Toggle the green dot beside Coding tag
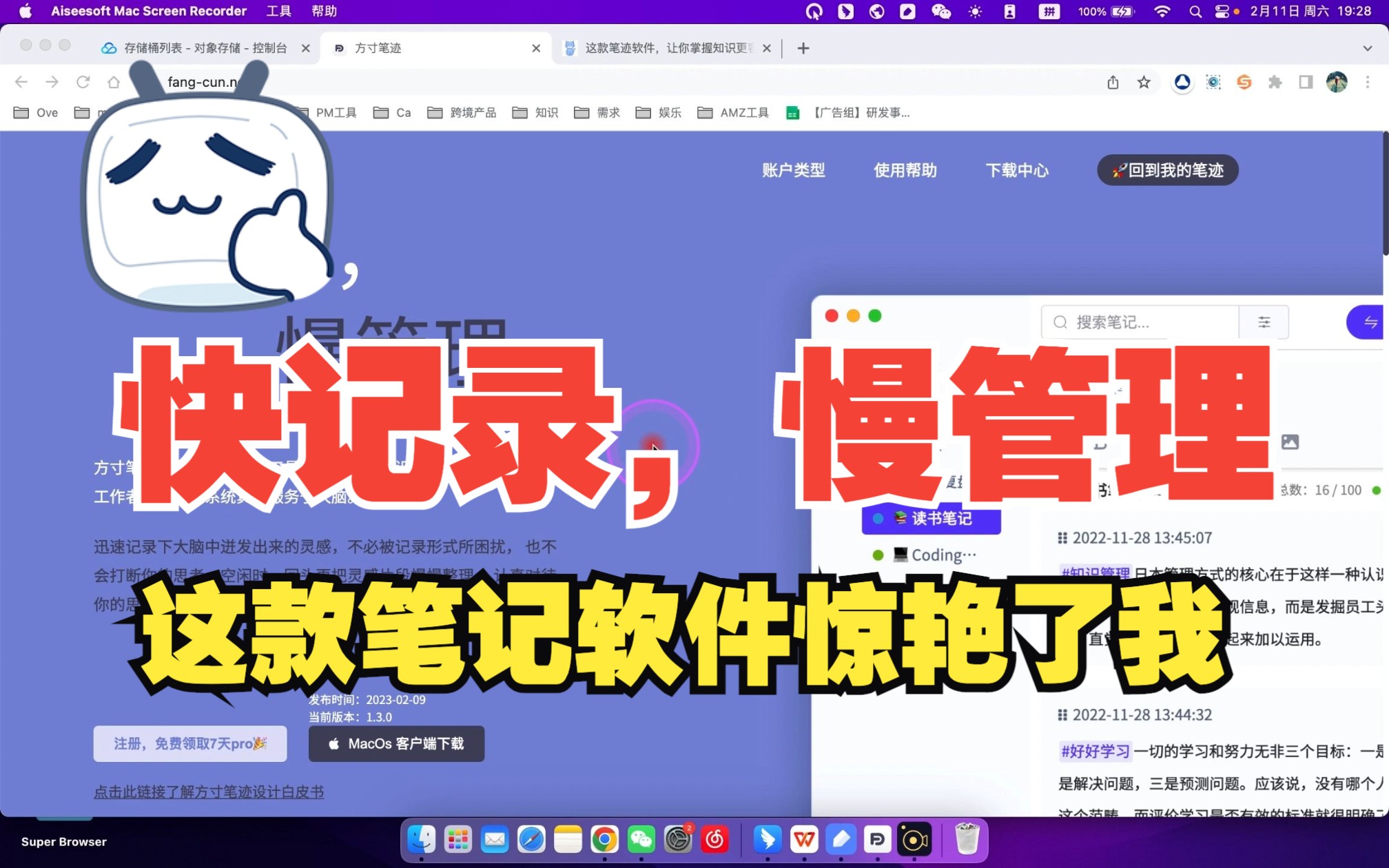This screenshot has height=868, width=1389. (878, 555)
